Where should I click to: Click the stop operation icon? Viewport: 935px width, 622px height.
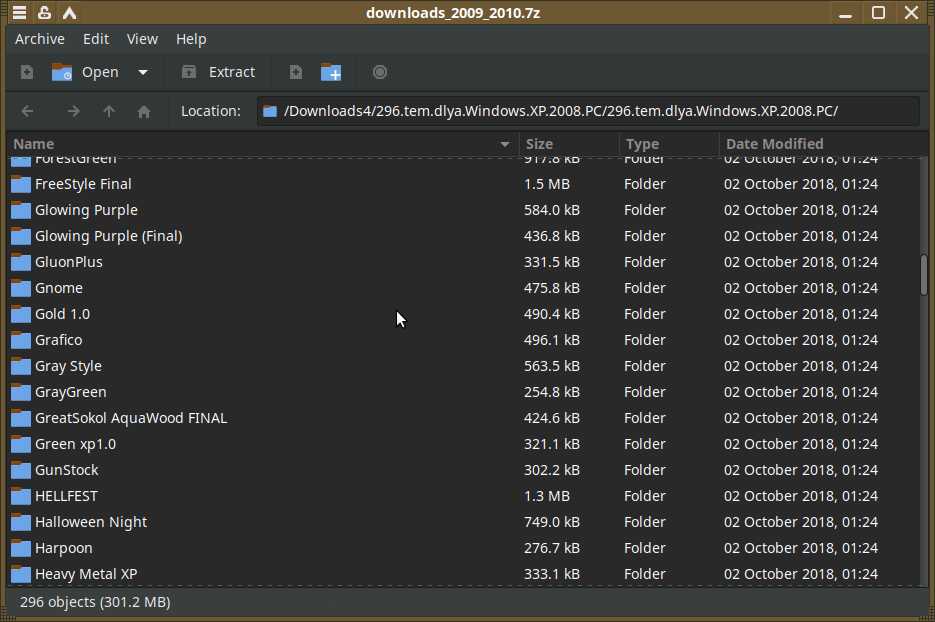tap(380, 72)
